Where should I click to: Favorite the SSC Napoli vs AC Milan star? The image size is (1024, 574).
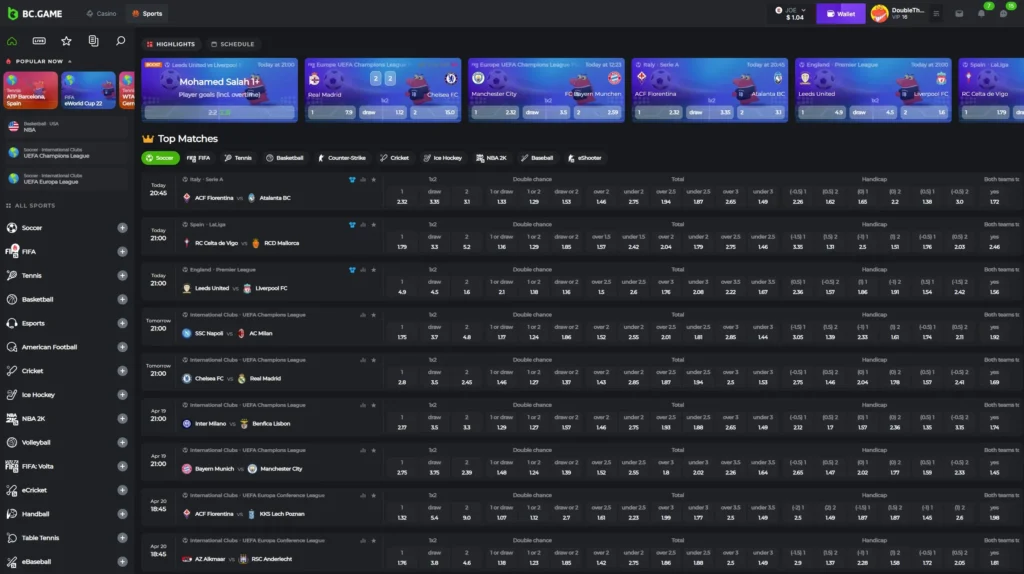(x=374, y=315)
